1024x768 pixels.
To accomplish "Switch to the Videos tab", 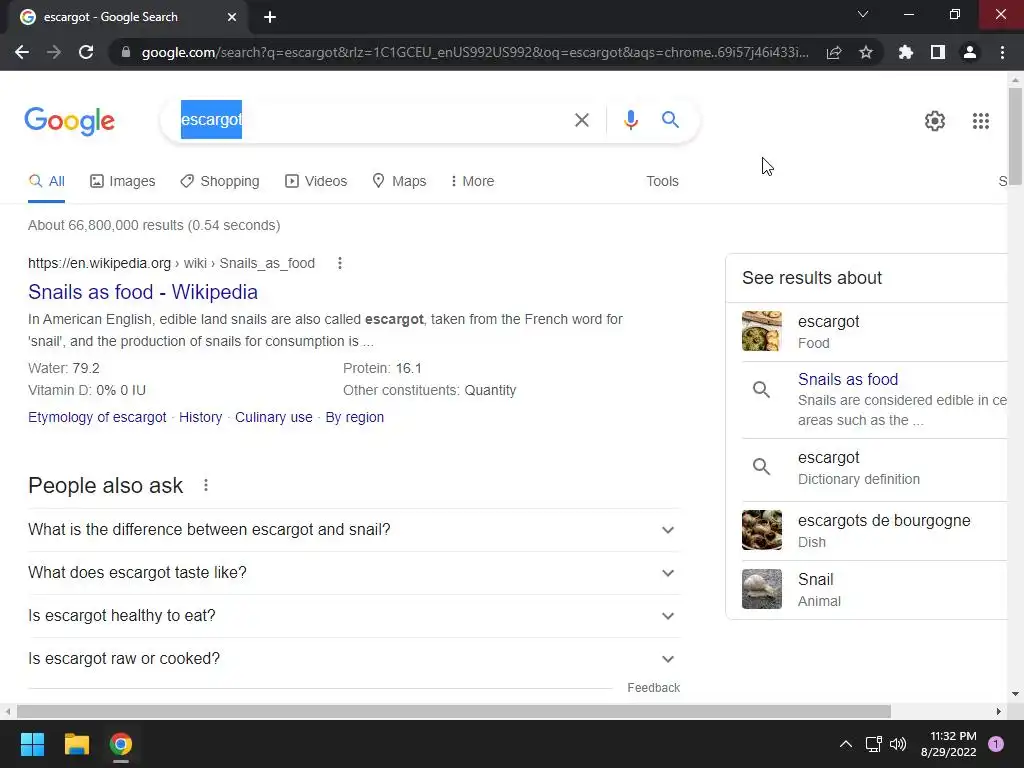I will tap(316, 181).
